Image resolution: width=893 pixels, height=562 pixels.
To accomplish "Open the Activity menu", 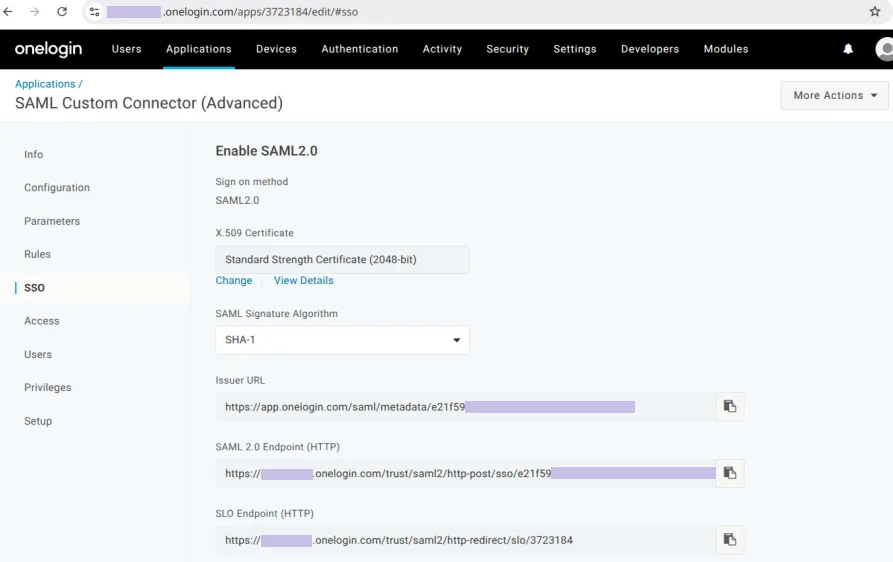I will tap(442, 49).
